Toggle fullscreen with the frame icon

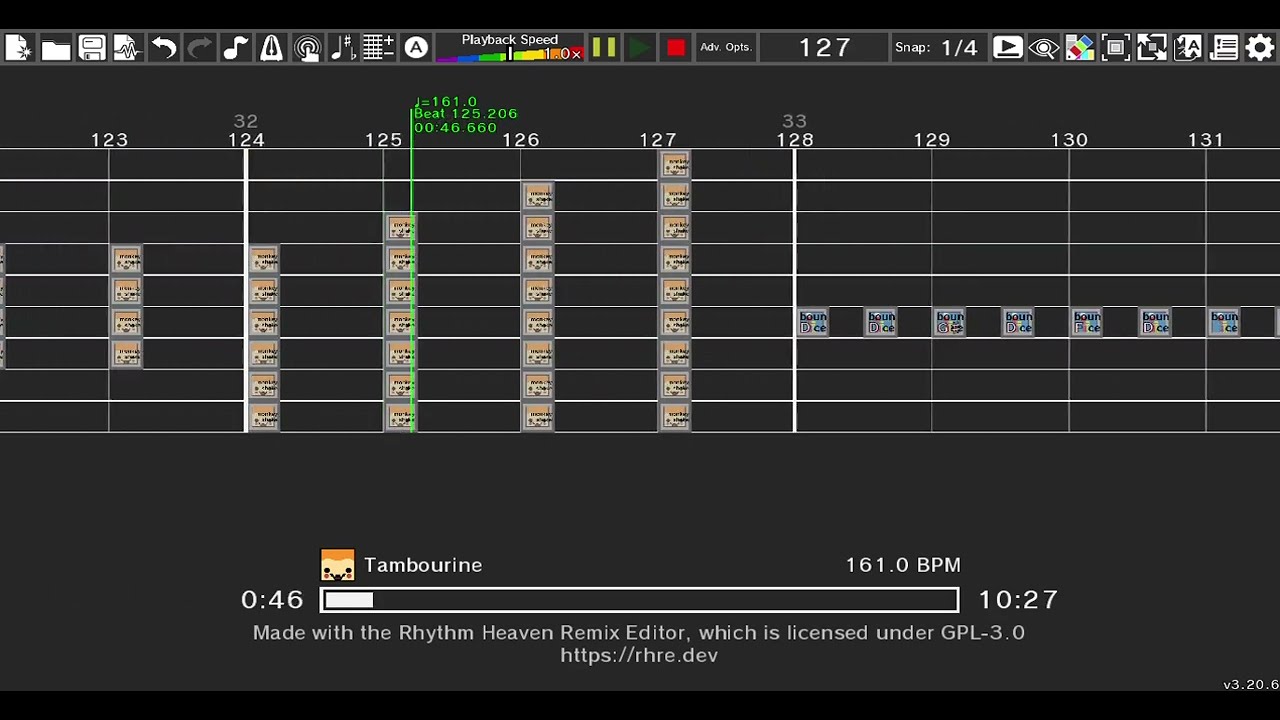point(1116,48)
